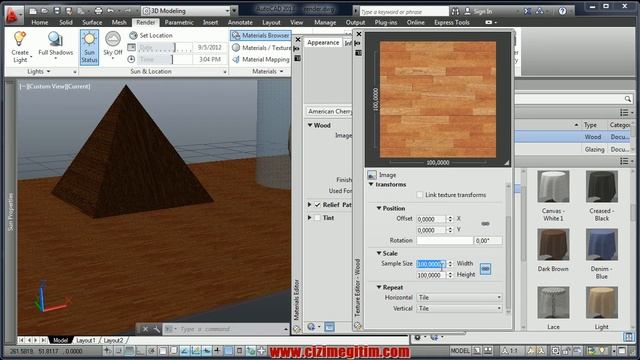
Task: Open the Materials Browser
Action: point(260,36)
